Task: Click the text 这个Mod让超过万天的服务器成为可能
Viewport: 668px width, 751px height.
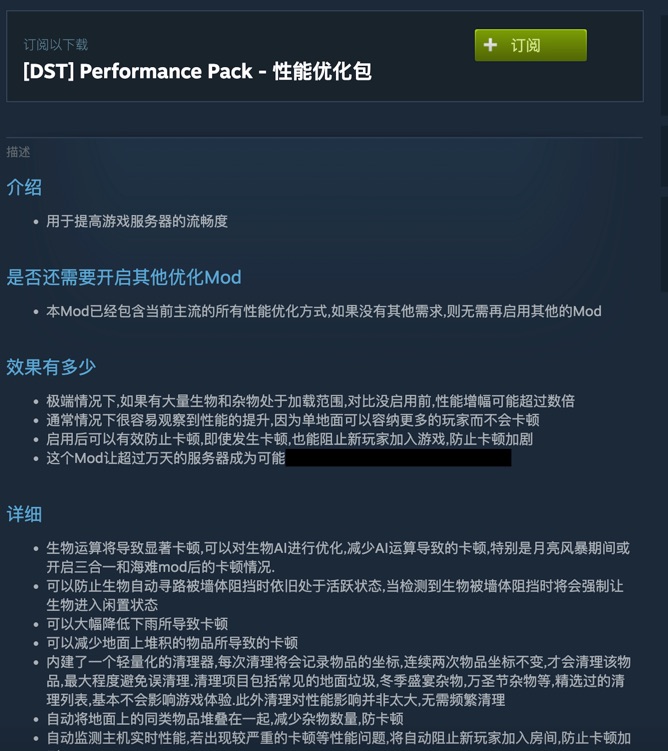Action: [166, 458]
